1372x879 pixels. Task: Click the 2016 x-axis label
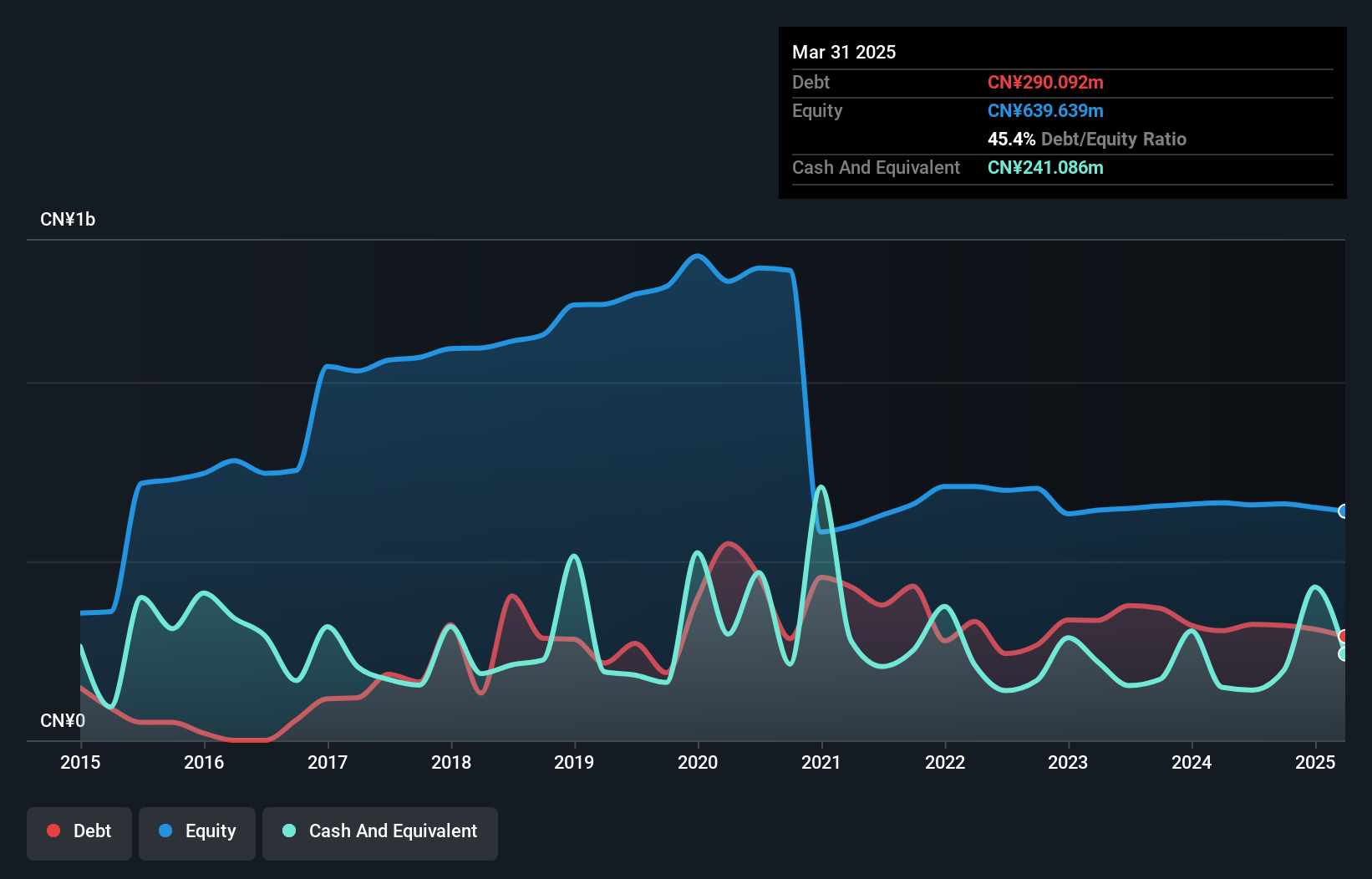point(204,762)
